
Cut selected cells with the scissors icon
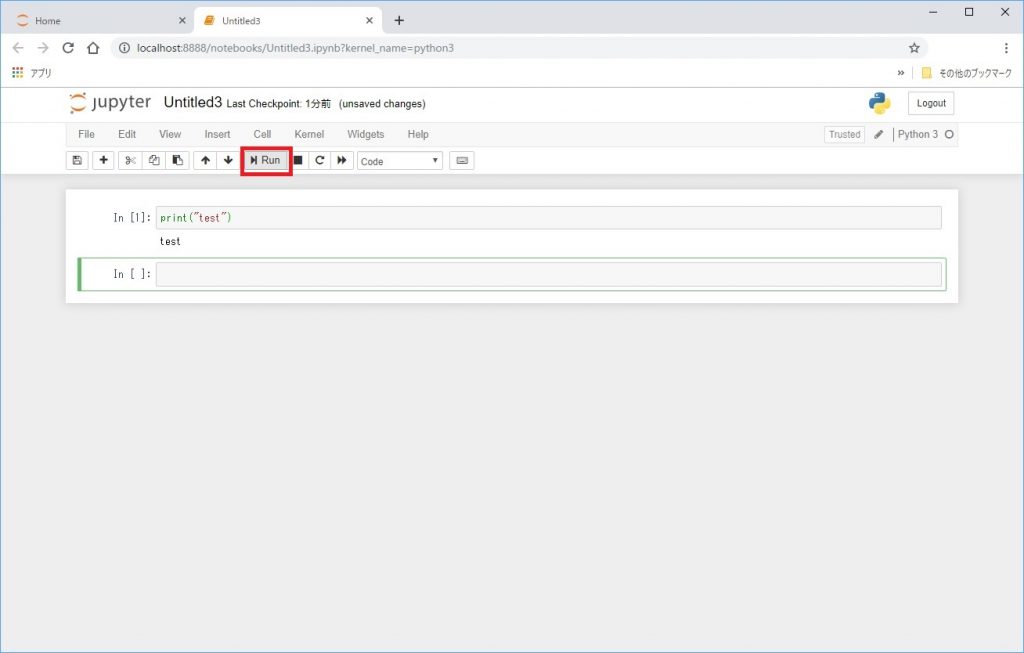tap(130, 161)
